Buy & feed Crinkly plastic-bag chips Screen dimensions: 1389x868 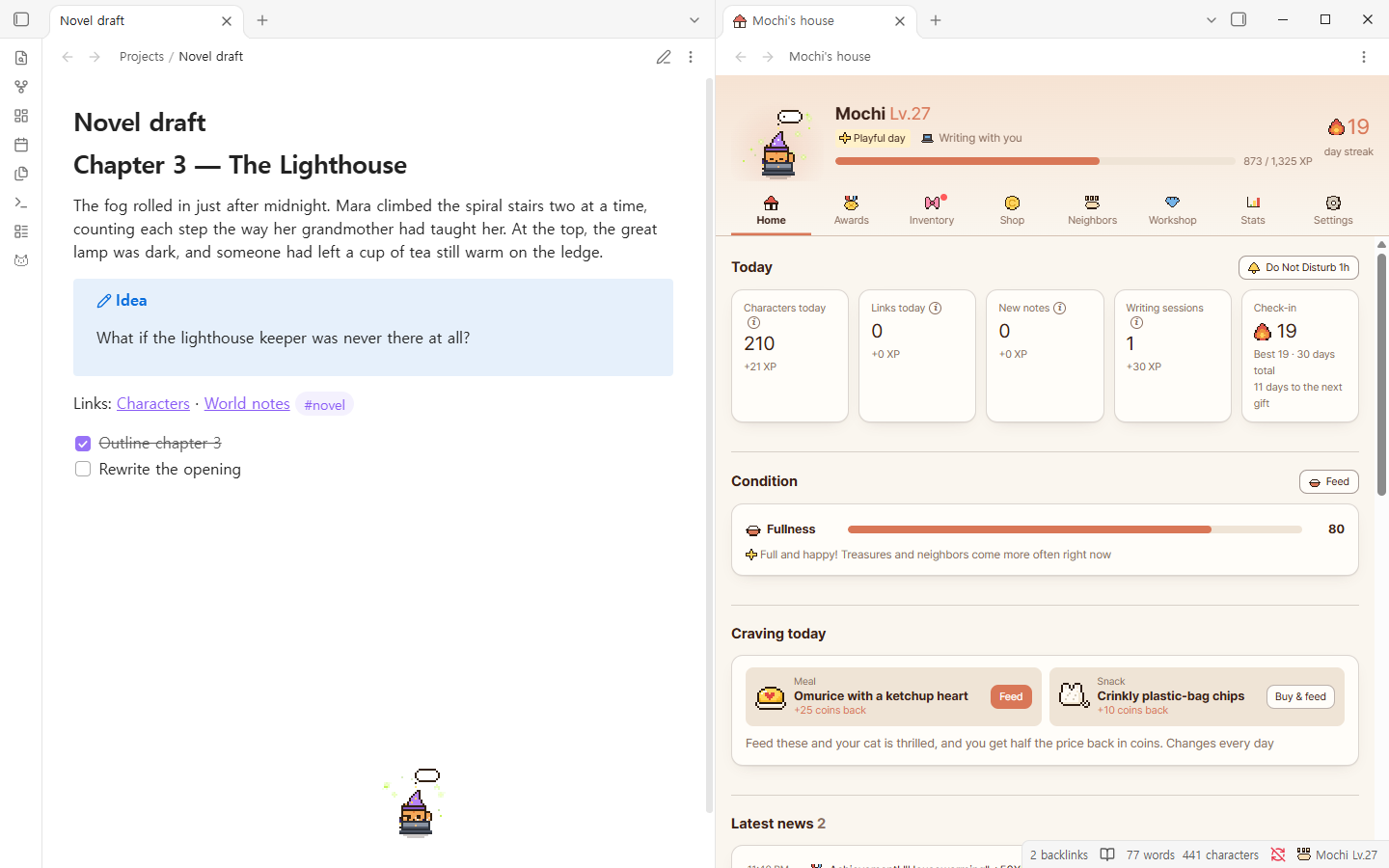[1300, 696]
